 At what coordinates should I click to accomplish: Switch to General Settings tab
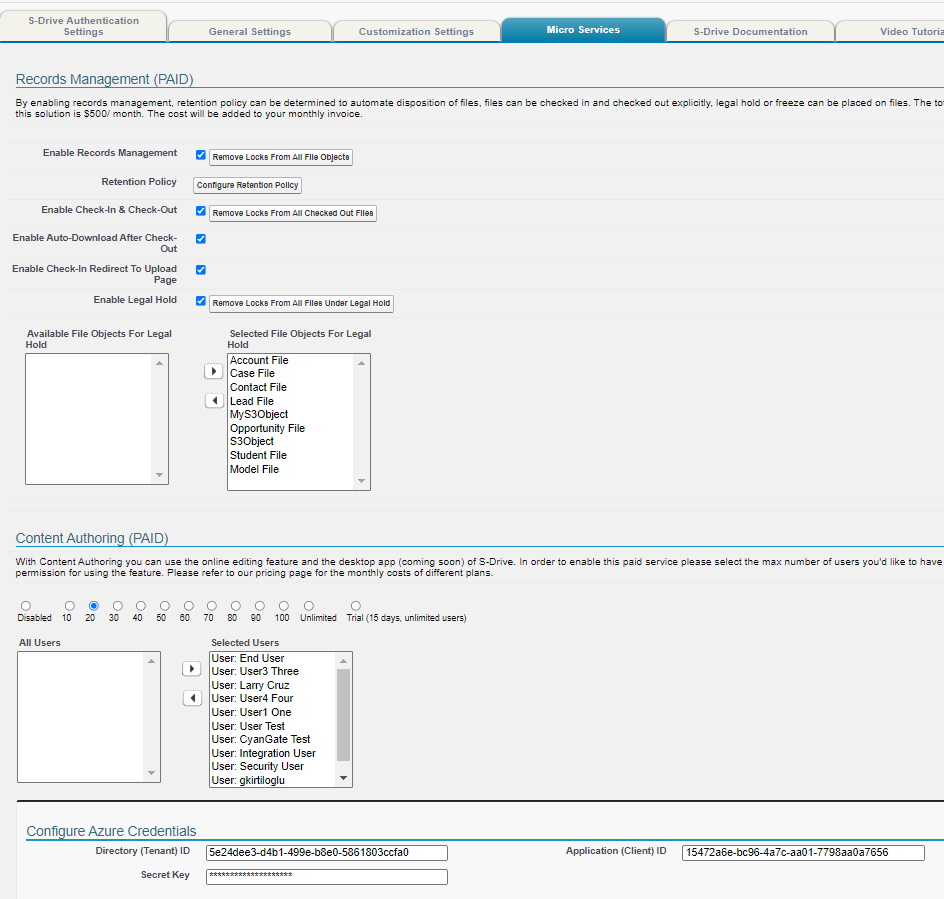[x=250, y=31]
